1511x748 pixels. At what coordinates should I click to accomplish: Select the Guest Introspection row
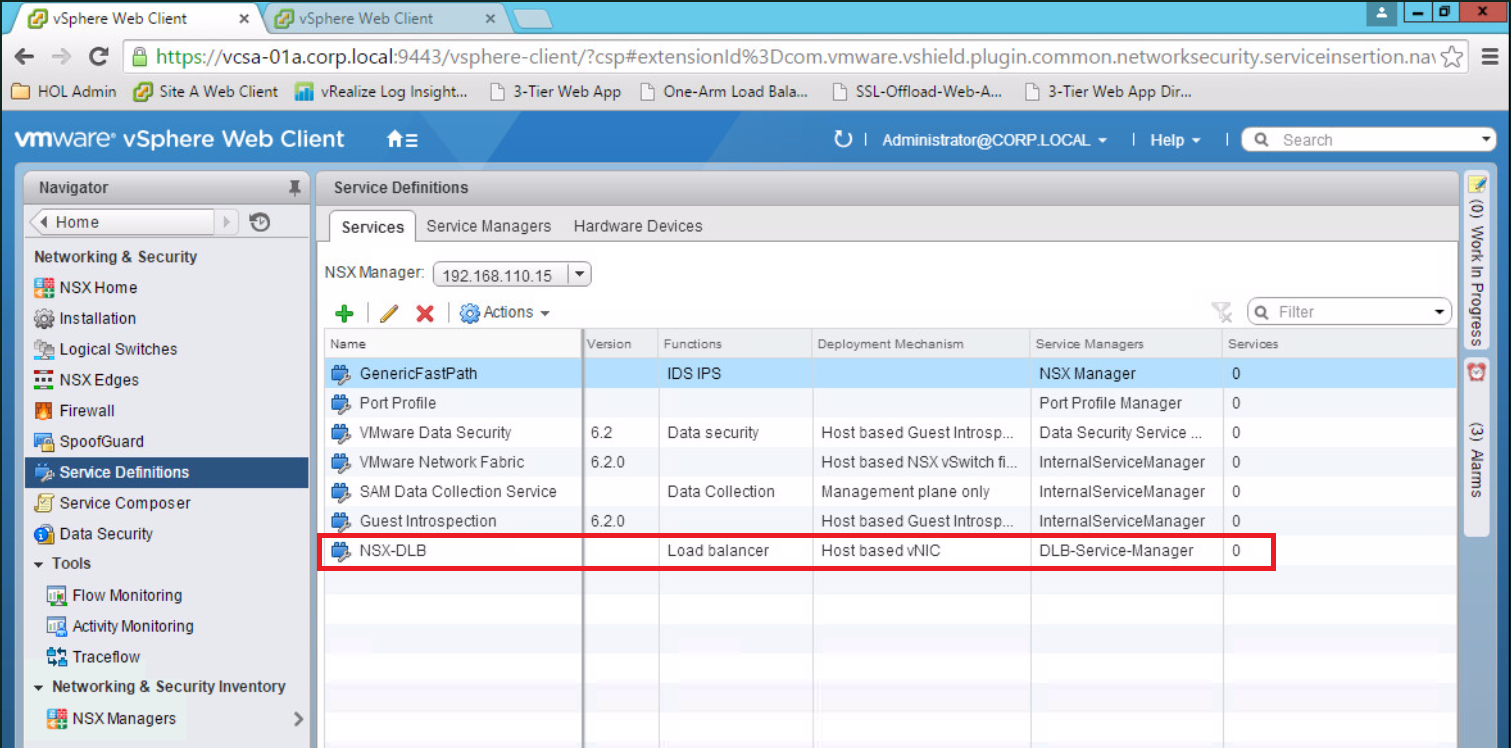pos(889,521)
